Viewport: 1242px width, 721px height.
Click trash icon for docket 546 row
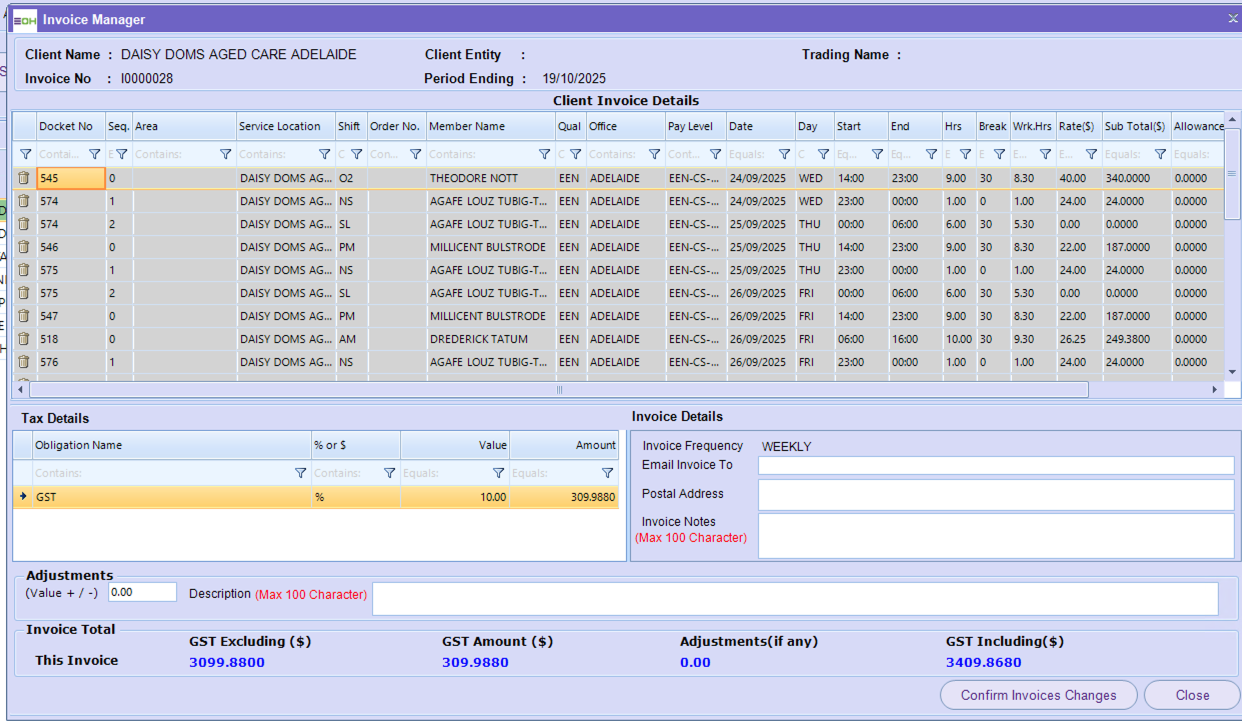pyautogui.click(x=24, y=247)
